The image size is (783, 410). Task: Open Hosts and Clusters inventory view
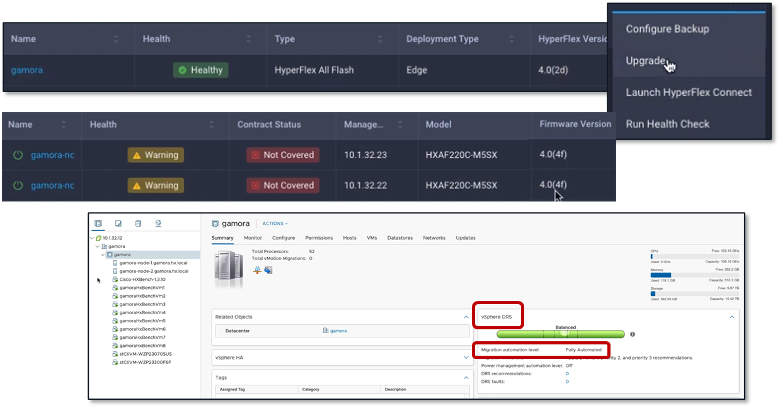coord(98,224)
